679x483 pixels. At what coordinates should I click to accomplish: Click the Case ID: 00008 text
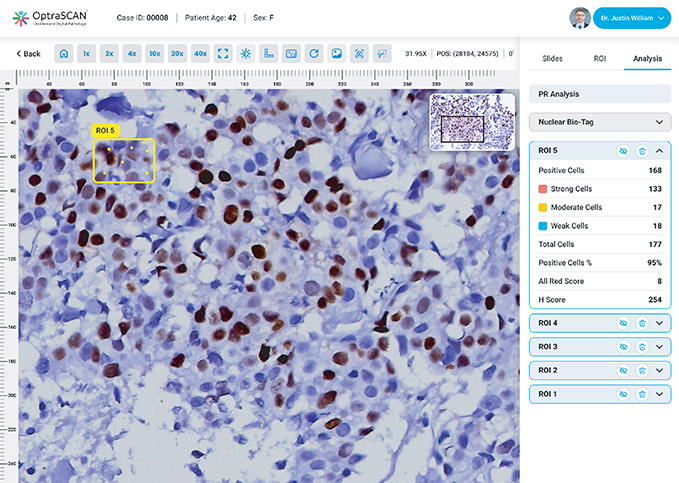coord(142,18)
